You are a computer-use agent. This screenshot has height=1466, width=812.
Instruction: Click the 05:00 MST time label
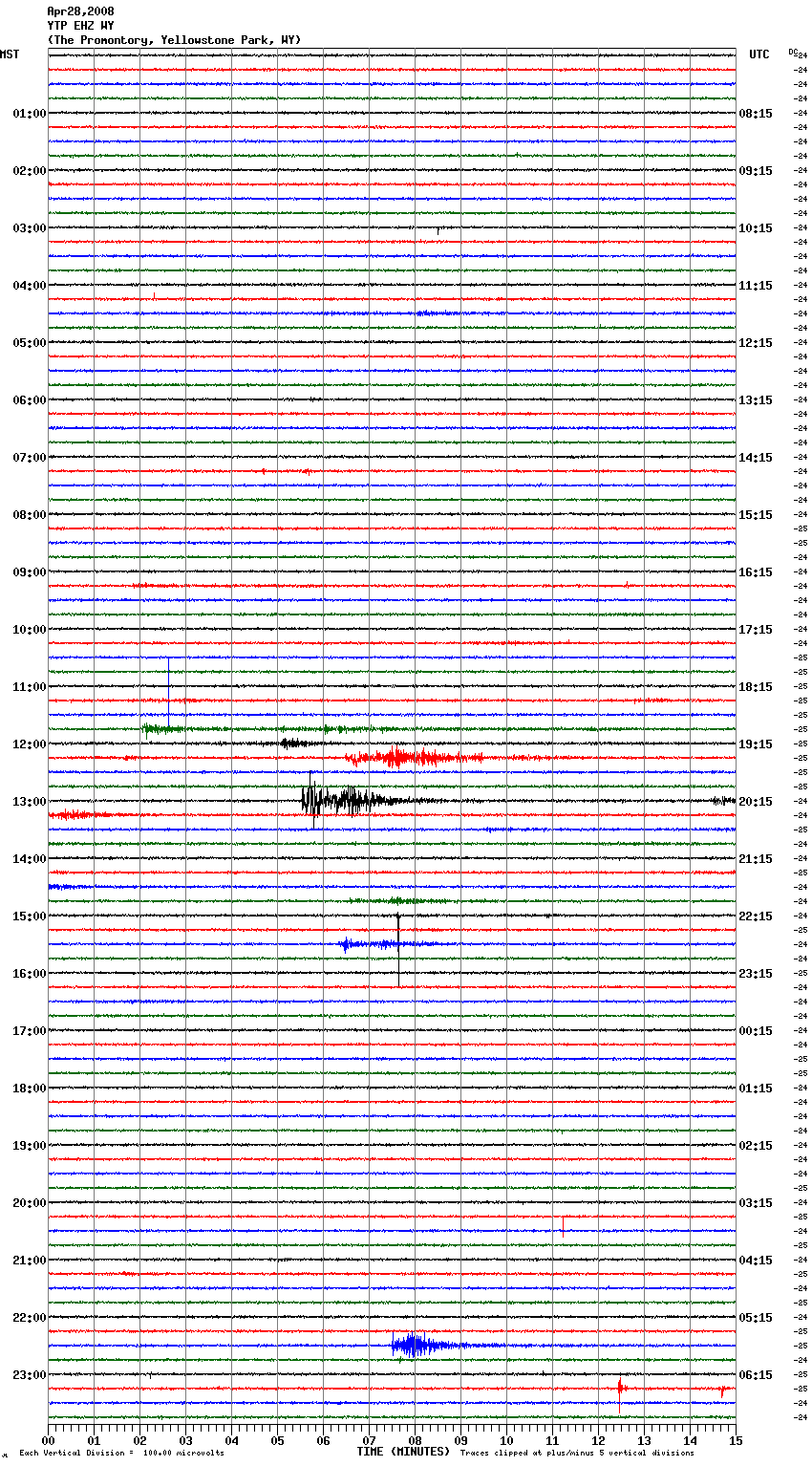[x=29, y=343]
